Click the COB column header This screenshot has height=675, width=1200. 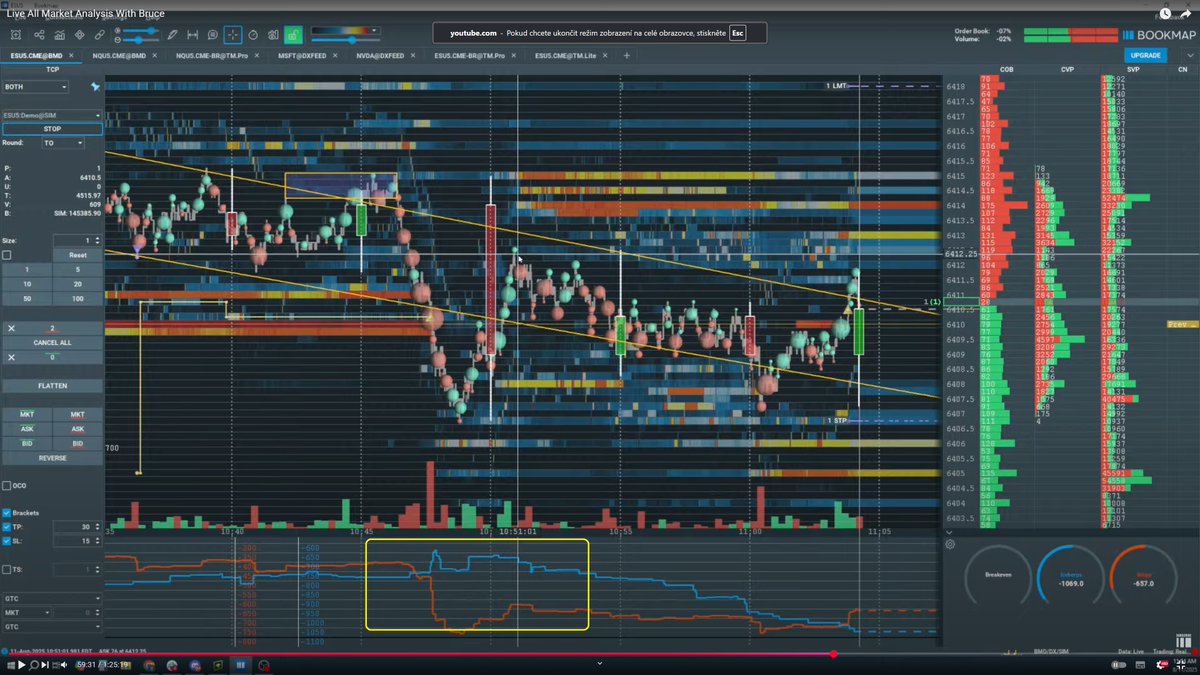tap(1006, 70)
